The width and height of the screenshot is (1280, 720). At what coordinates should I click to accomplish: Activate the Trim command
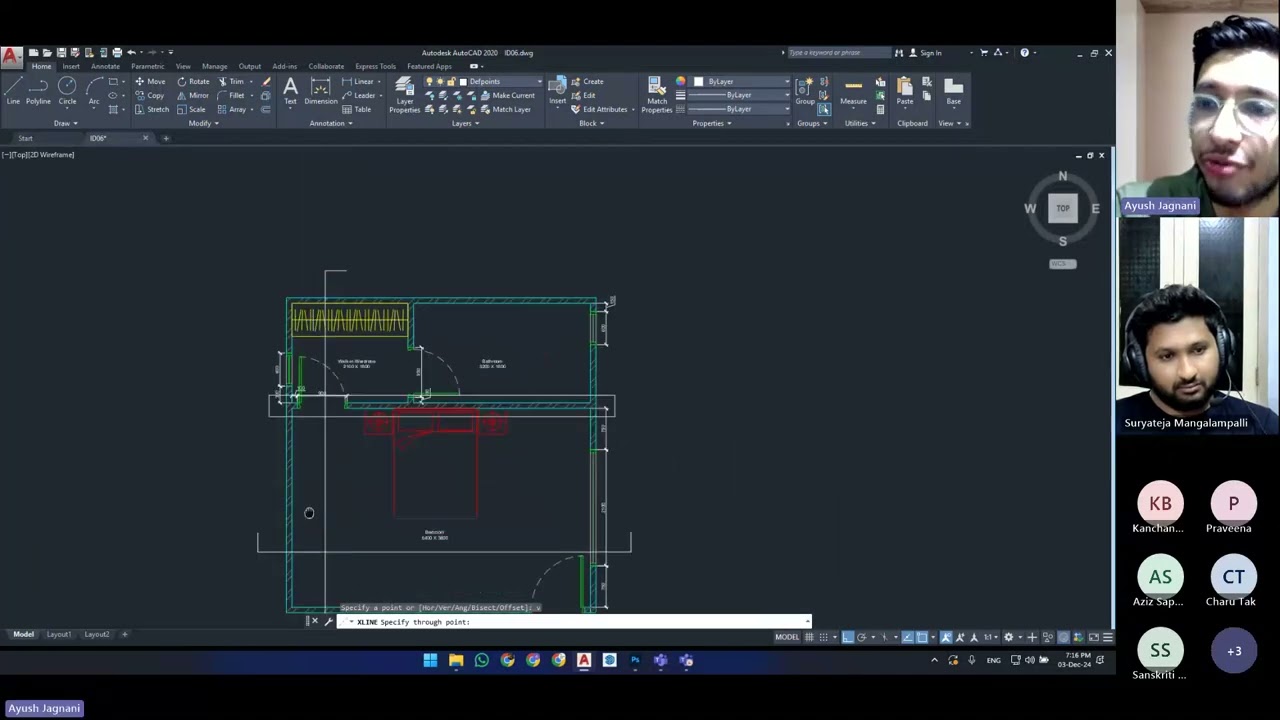[x=232, y=82]
